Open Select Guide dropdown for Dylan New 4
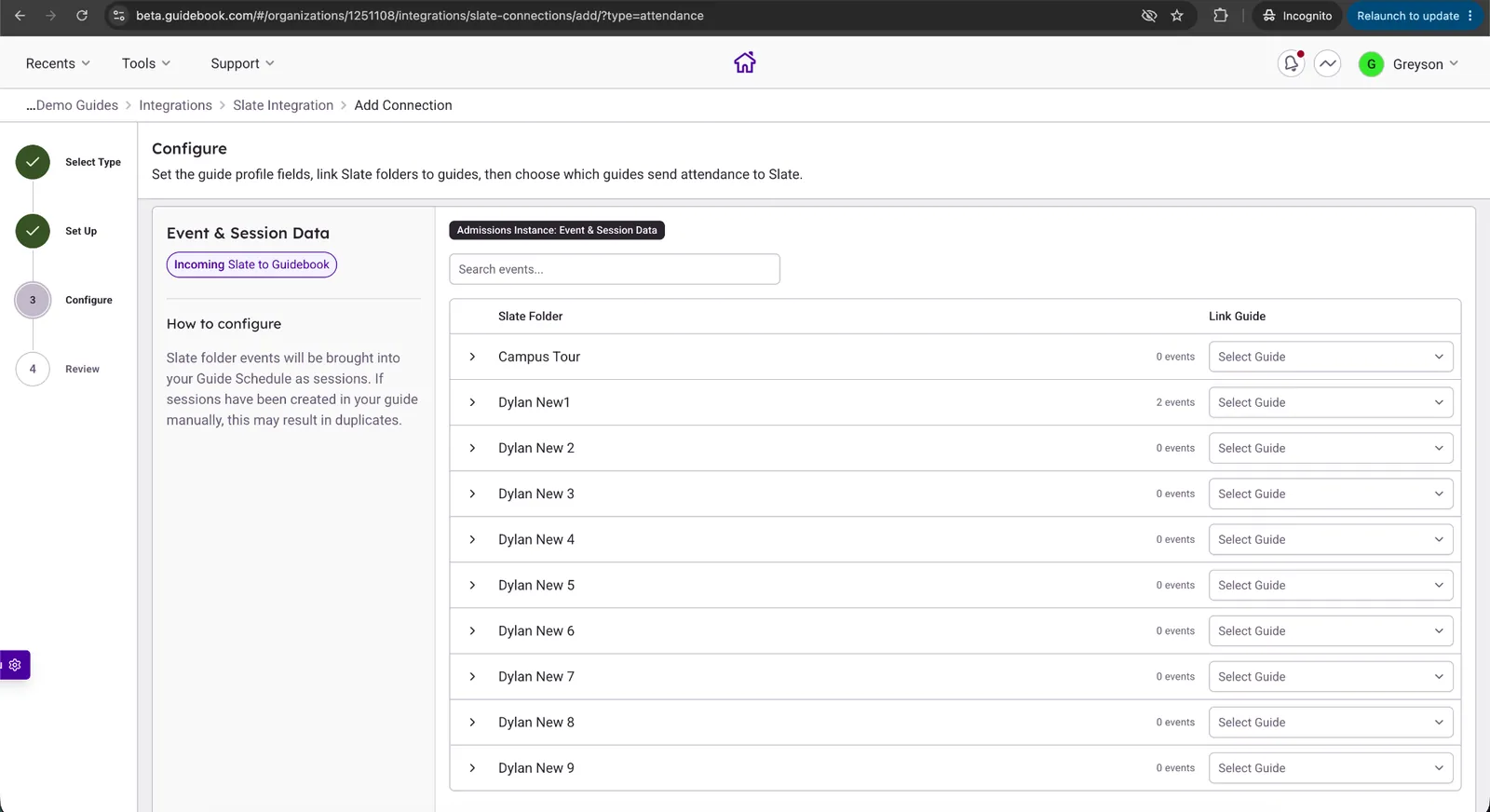 coord(1331,539)
